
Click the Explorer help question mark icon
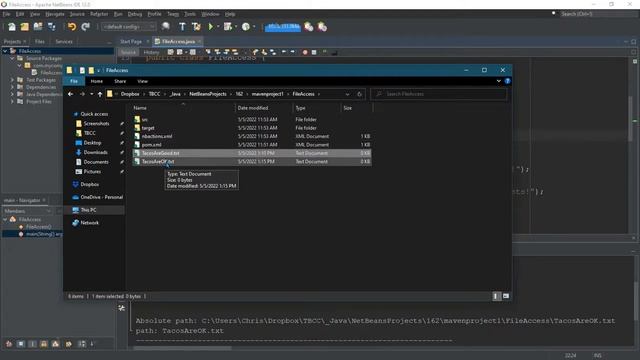507,81
